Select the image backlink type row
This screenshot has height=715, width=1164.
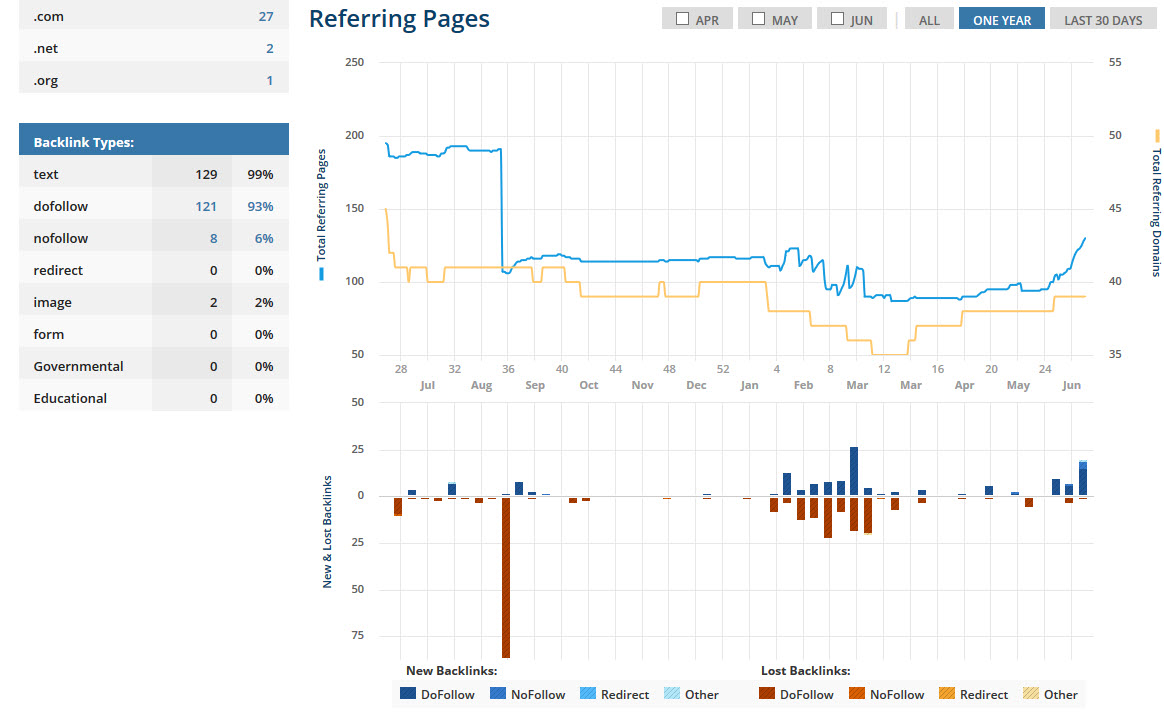click(154, 302)
